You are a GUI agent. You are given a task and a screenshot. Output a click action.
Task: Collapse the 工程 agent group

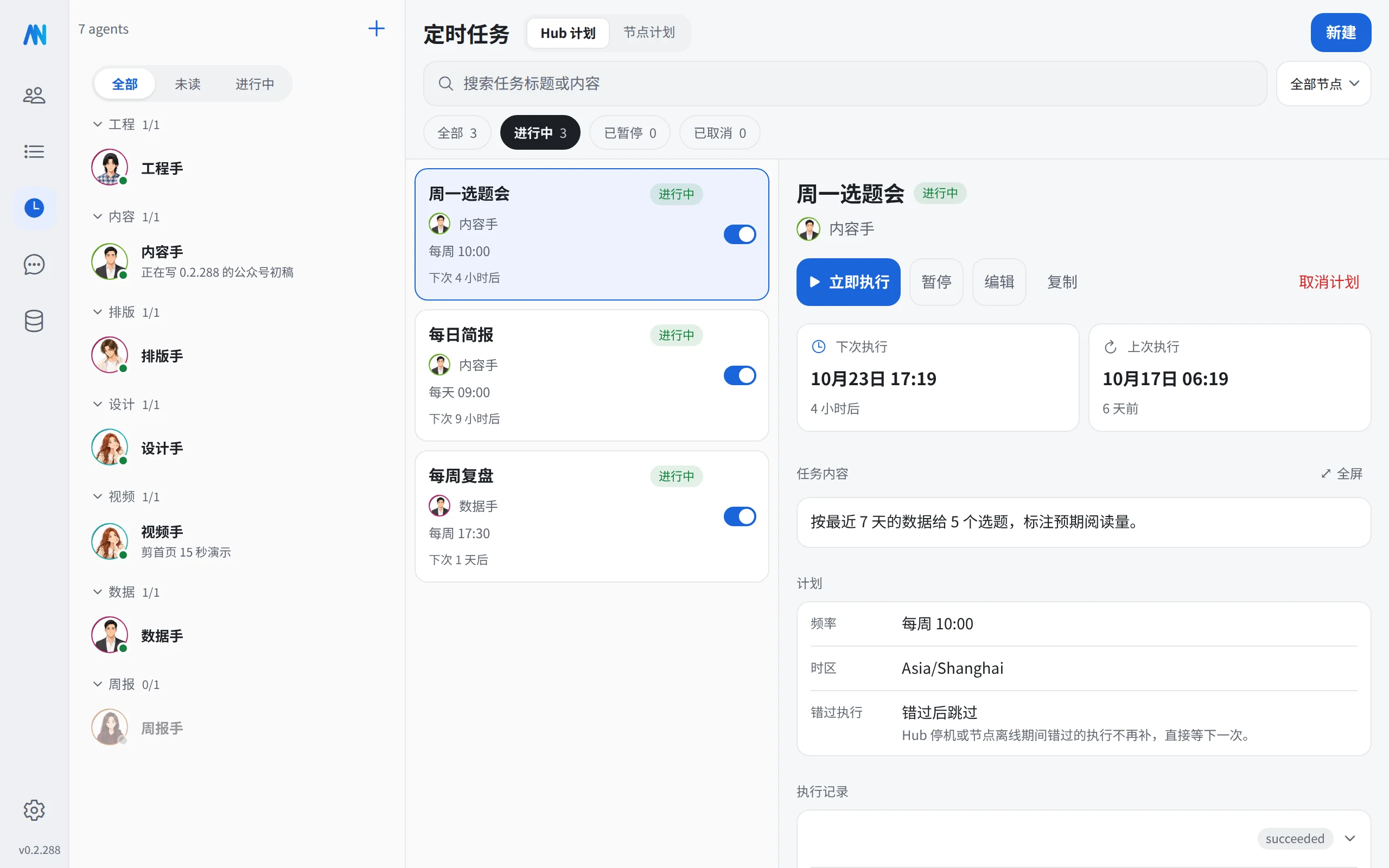(98, 125)
